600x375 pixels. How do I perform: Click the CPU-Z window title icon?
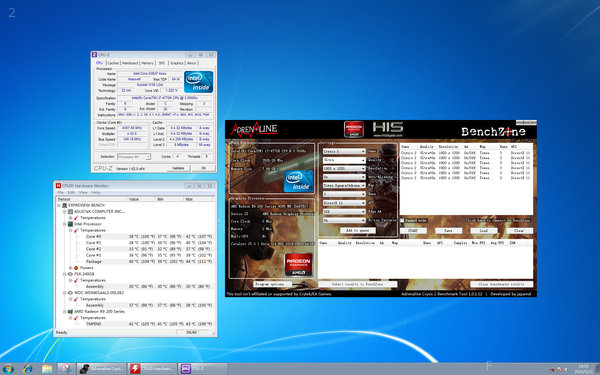click(x=95, y=55)
